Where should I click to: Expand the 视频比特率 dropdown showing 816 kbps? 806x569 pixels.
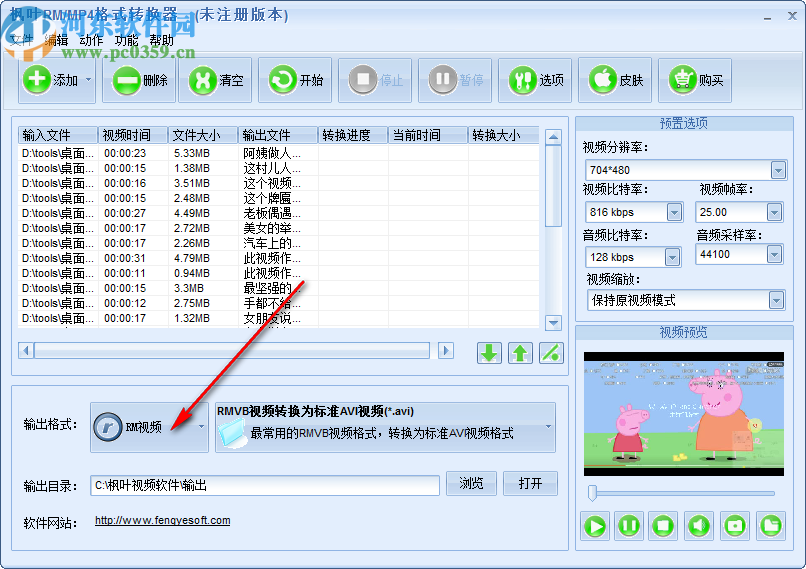(674, 212)
